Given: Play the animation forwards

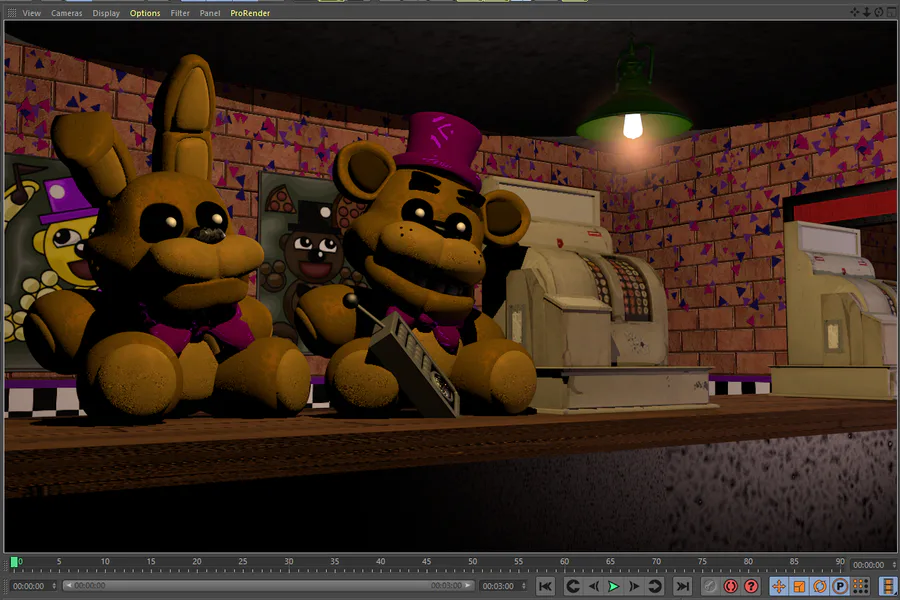Looking at the screenshot, I should 614,586.
